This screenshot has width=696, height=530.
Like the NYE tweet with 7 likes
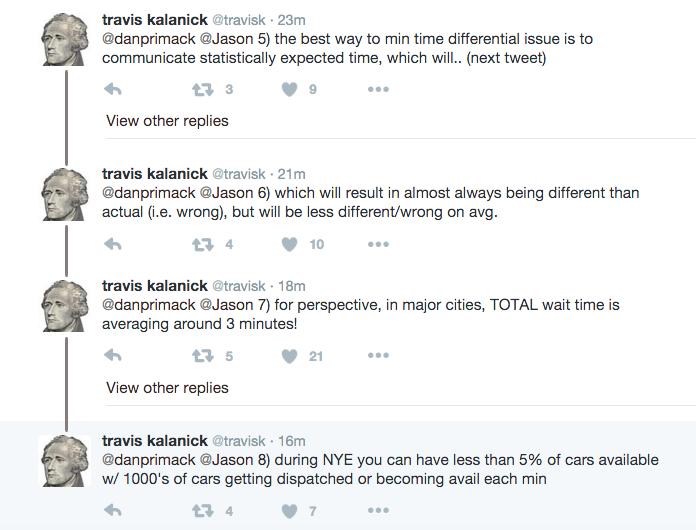pyautogui.click(x=290, y=511)
